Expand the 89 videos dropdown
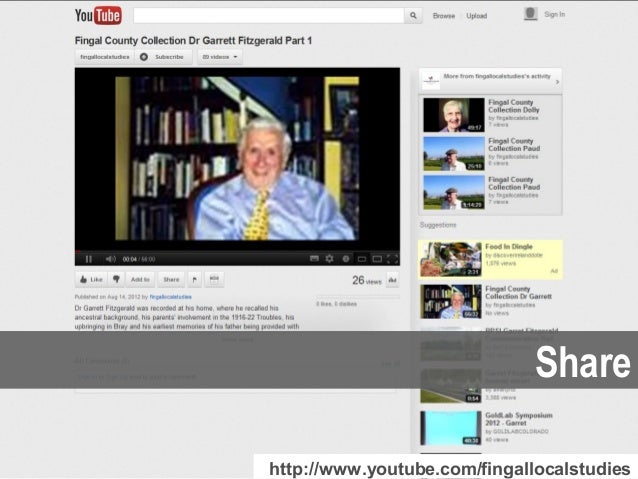 [x=220, y=57]
